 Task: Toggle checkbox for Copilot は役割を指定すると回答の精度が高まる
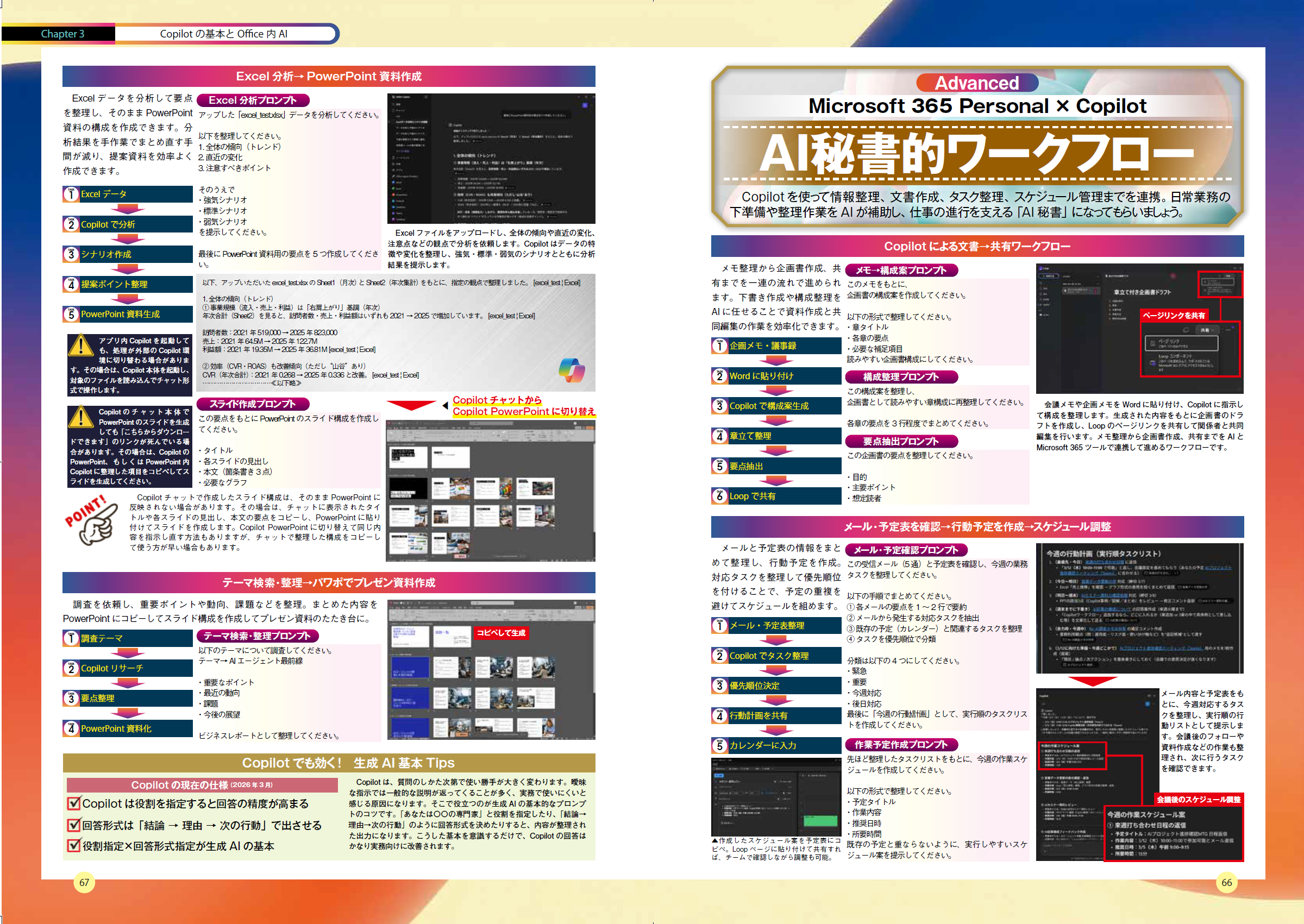74,803
